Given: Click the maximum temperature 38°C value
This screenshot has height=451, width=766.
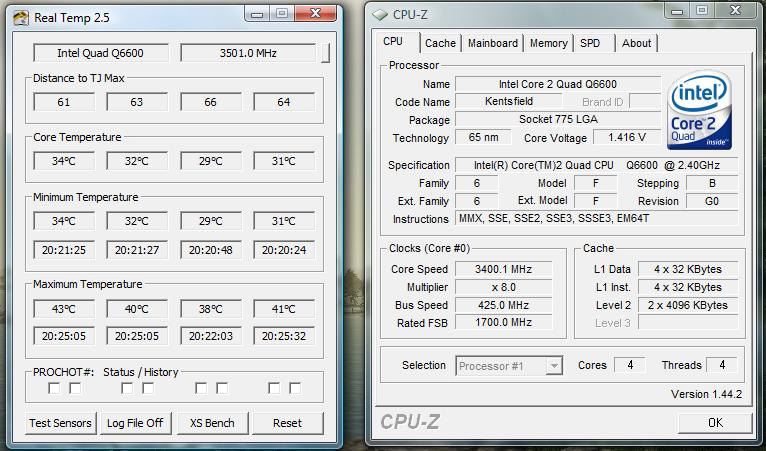Looking at the screenshot, I should [211, 309].
